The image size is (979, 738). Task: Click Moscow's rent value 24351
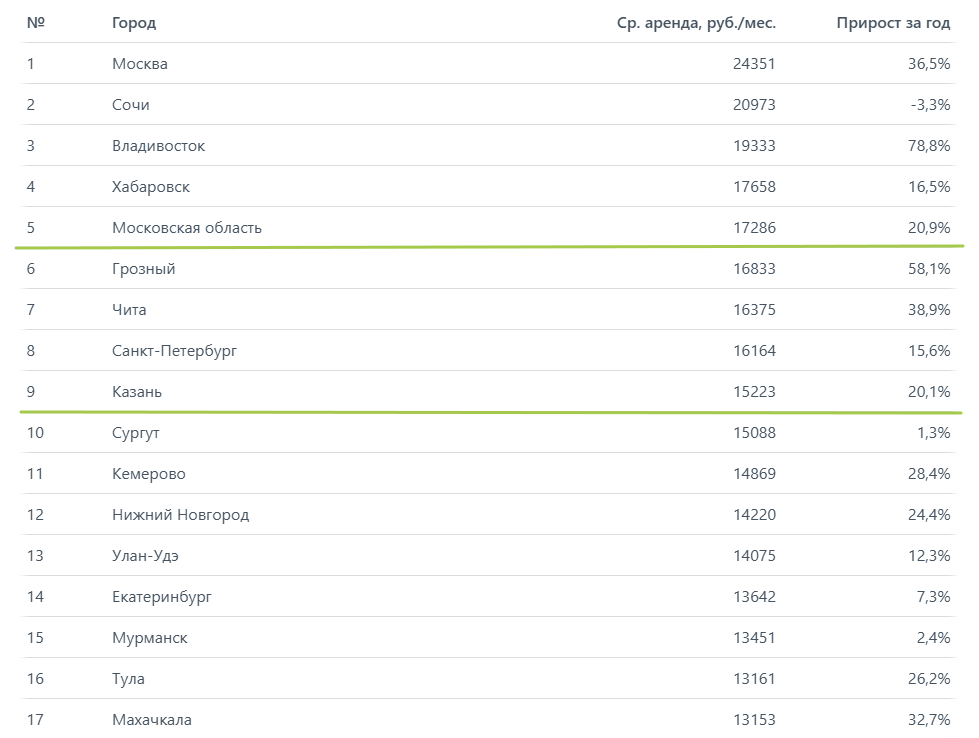753,64
